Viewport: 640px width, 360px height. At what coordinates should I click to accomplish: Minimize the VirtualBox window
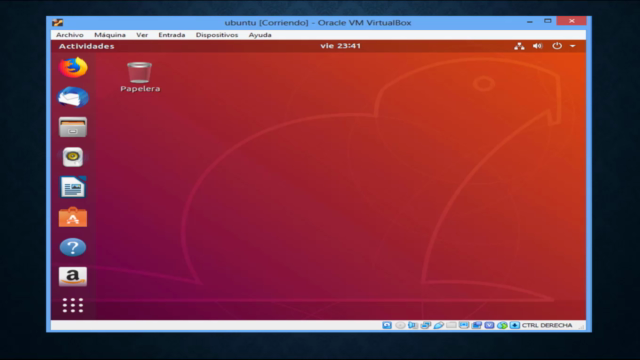tap(530, 22)
